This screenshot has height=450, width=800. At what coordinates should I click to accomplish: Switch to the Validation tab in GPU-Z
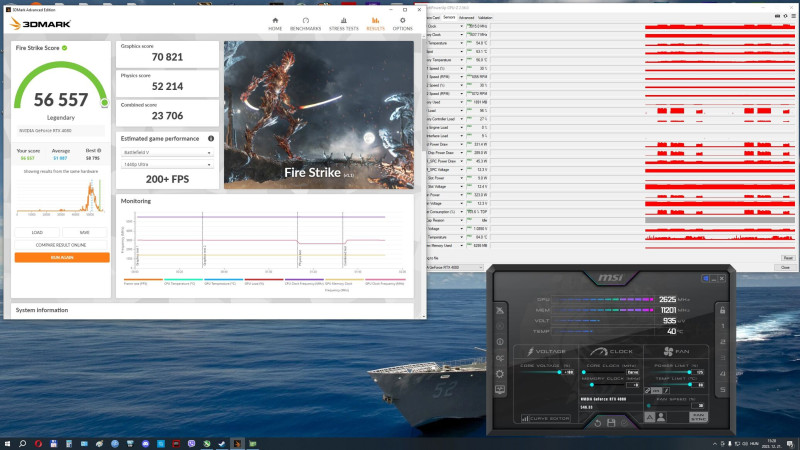[x=485, y=17]
